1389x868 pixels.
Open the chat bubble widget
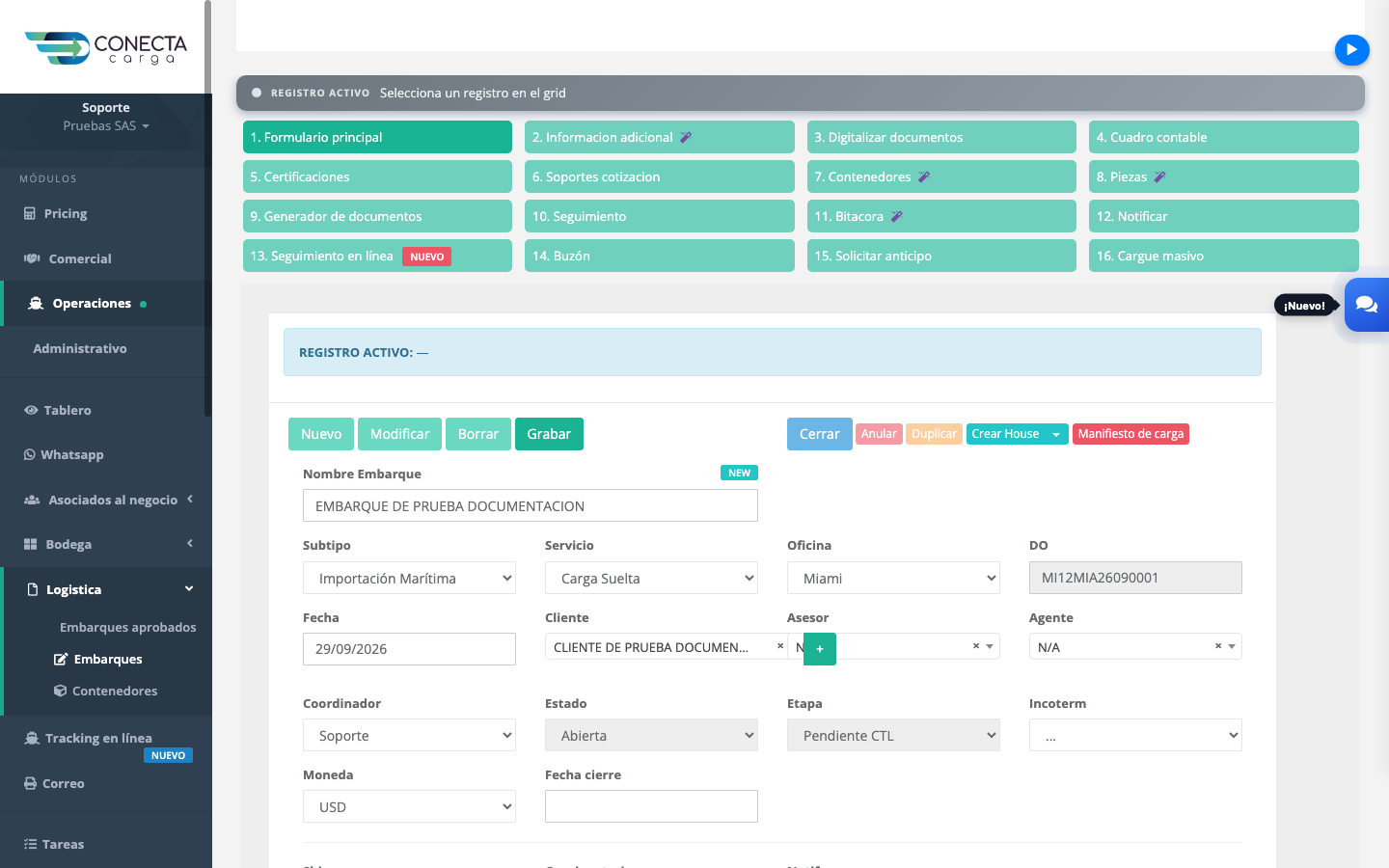pyautogui.click(x=1367, y=305)
